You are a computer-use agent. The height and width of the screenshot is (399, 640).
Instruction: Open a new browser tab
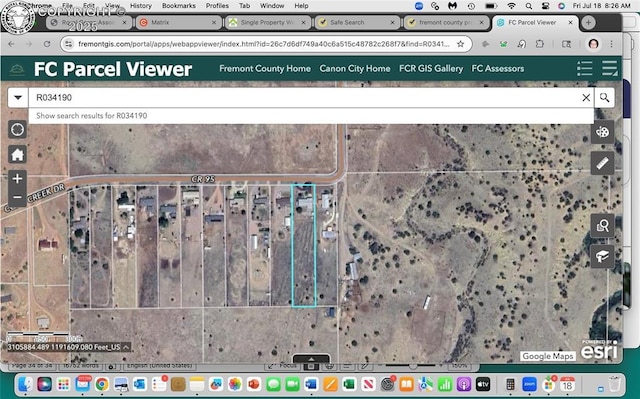pyautogui.click(x=588, y=22)
